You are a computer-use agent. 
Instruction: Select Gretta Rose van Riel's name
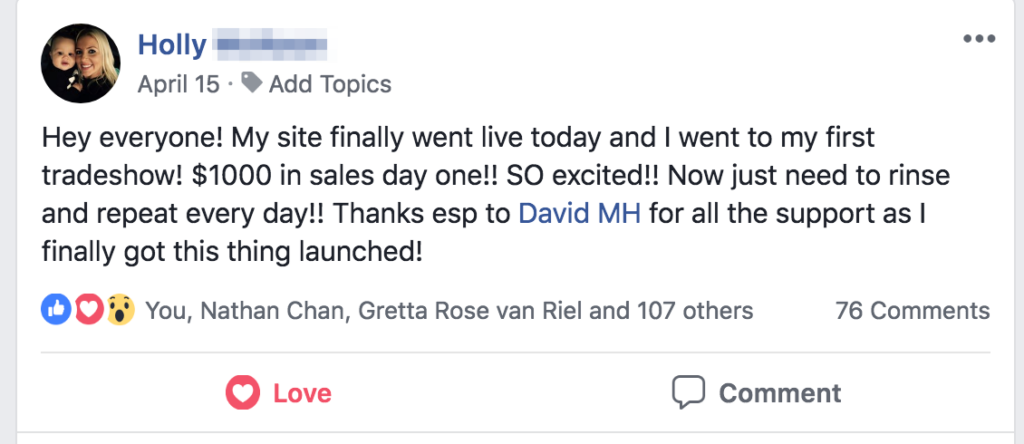(x=470, y=311)
